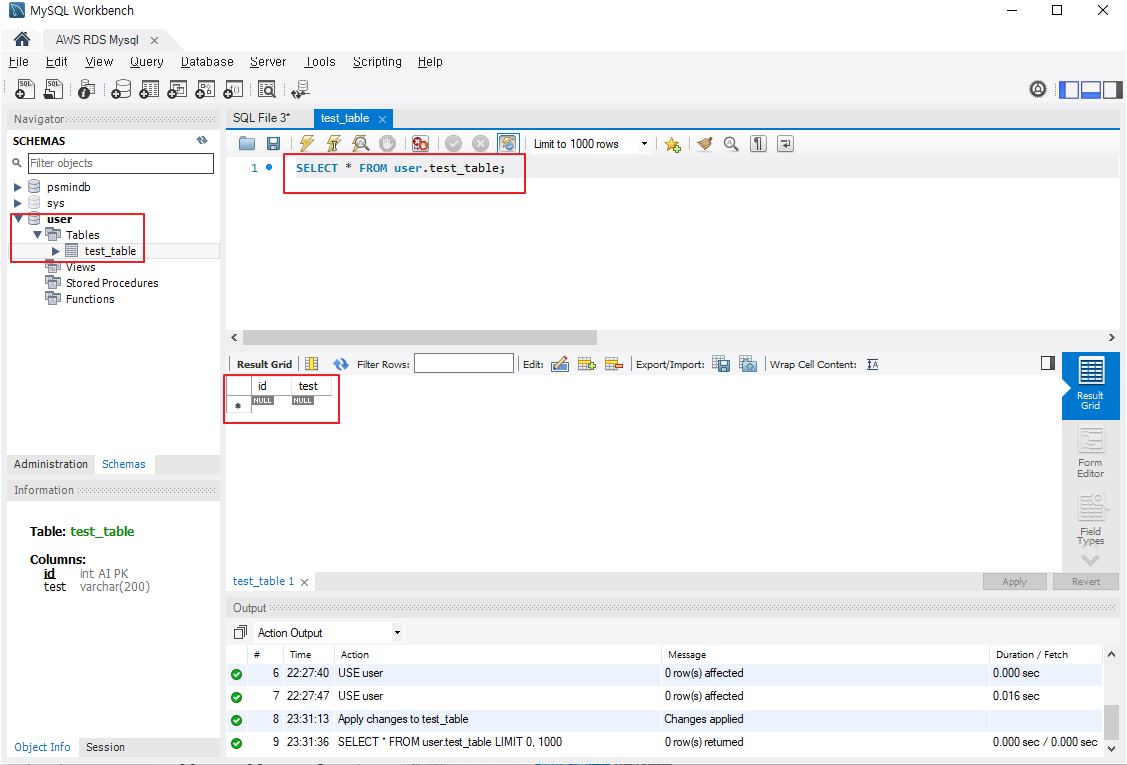The image size is (1127, 765).
Task: Open the Action Output type dropdown
Action: click(x=397, y=633)
